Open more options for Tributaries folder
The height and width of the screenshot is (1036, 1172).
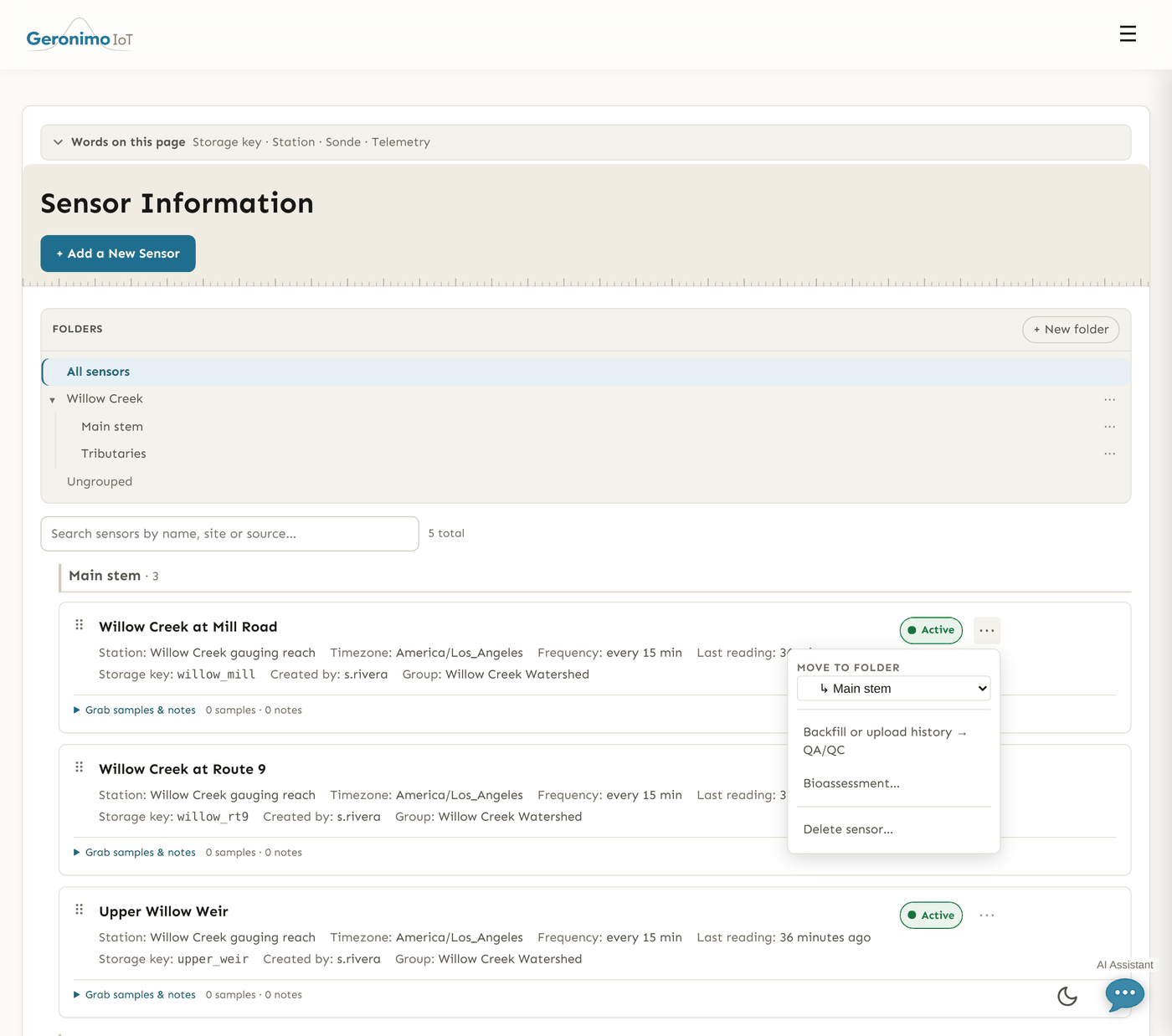point(1109,454)
